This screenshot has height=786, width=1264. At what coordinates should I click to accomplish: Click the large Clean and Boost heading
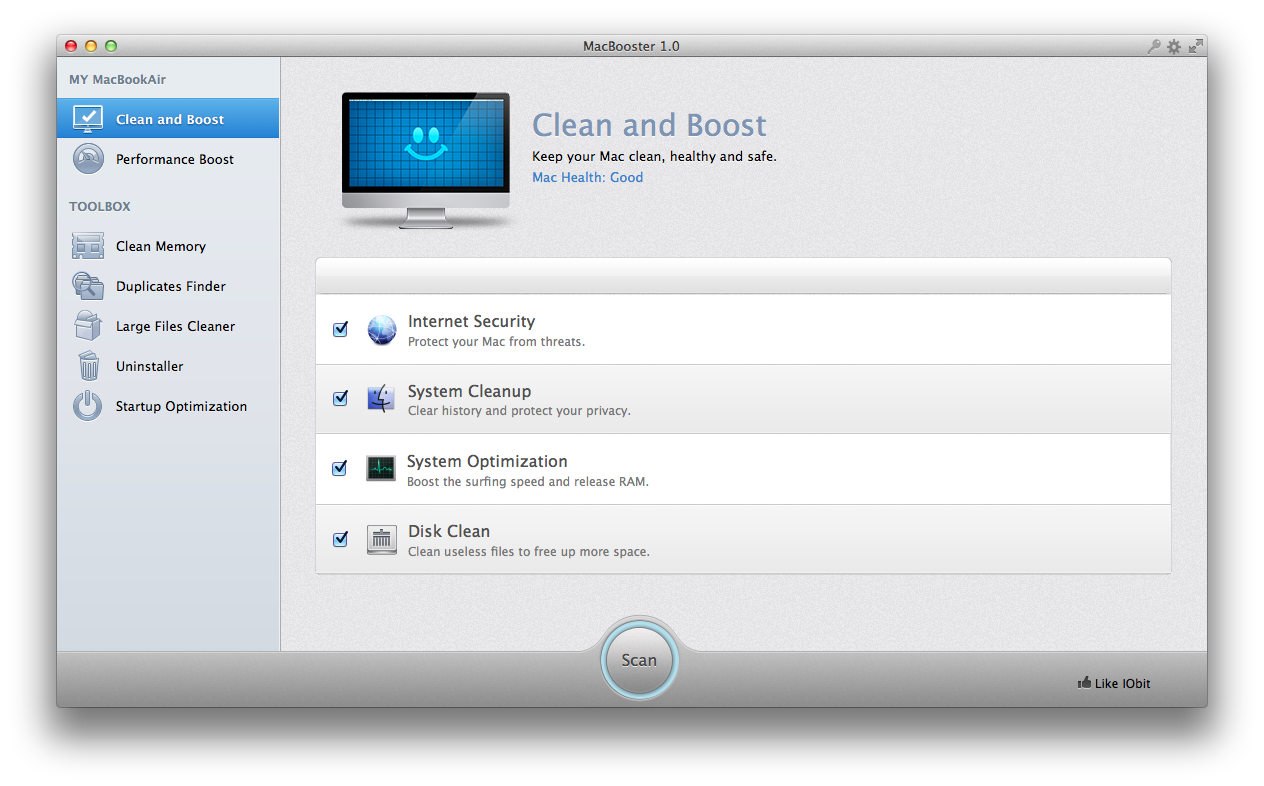pos(649,125)
